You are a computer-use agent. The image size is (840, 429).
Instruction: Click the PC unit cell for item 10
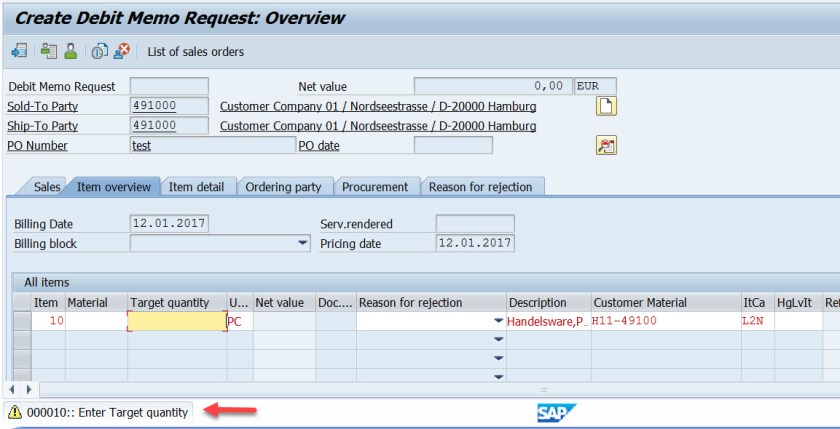tap(240, 321)
